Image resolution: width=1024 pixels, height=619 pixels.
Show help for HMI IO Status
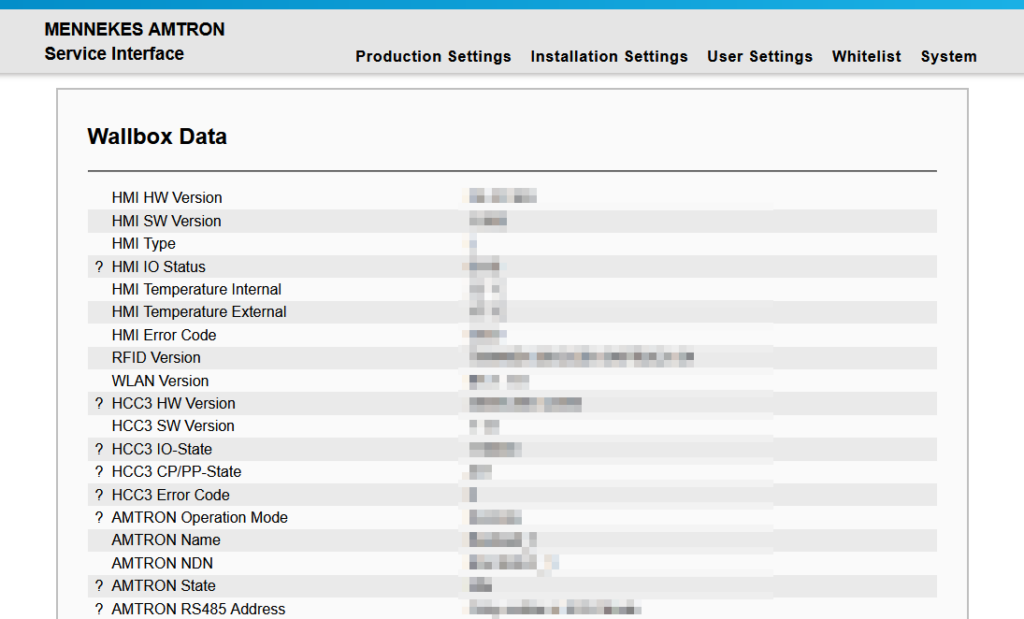click(x=99, y=266)
